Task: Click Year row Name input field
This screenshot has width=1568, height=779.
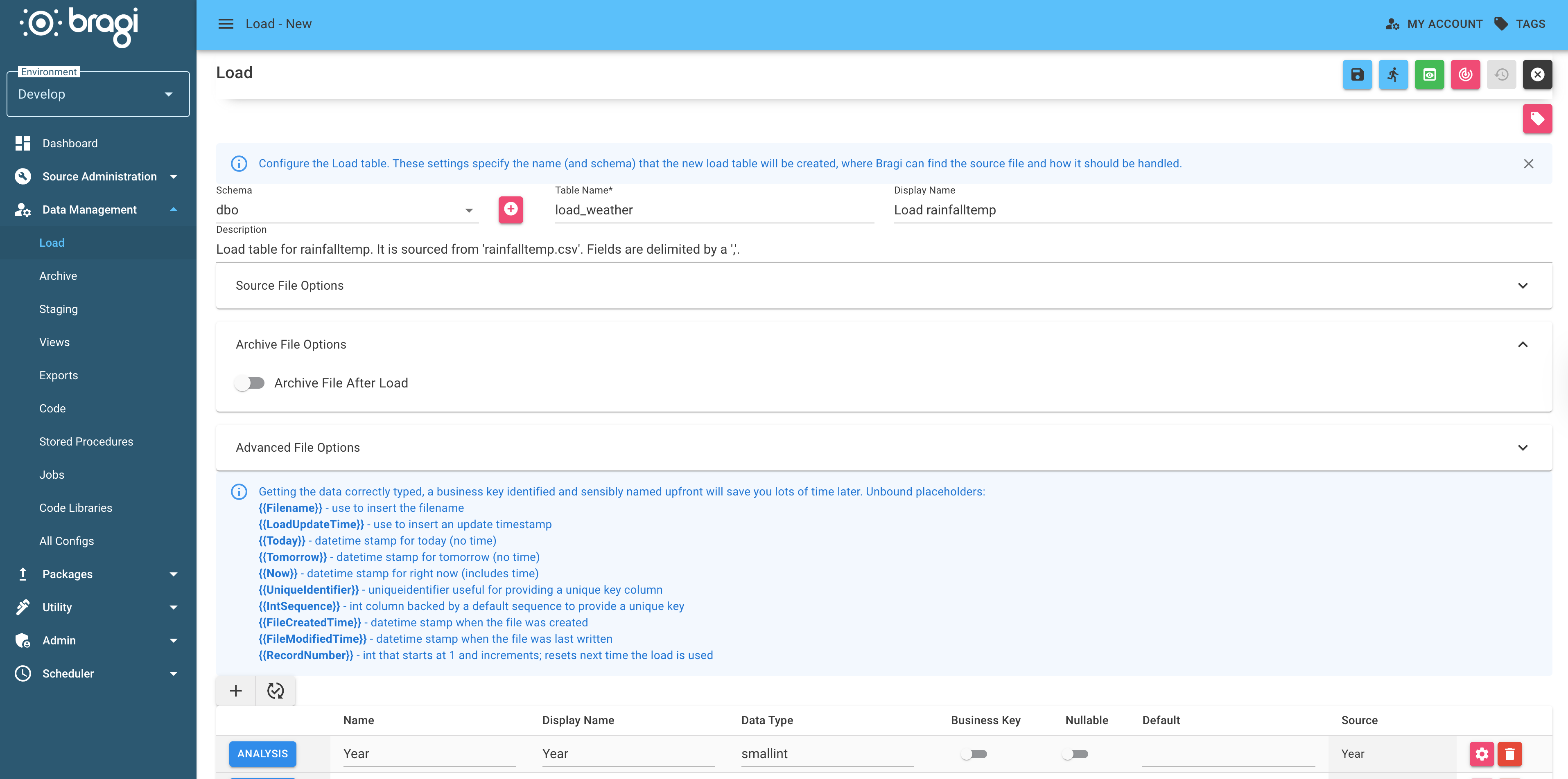Action: pyautogui.click(x=429, y=754)
